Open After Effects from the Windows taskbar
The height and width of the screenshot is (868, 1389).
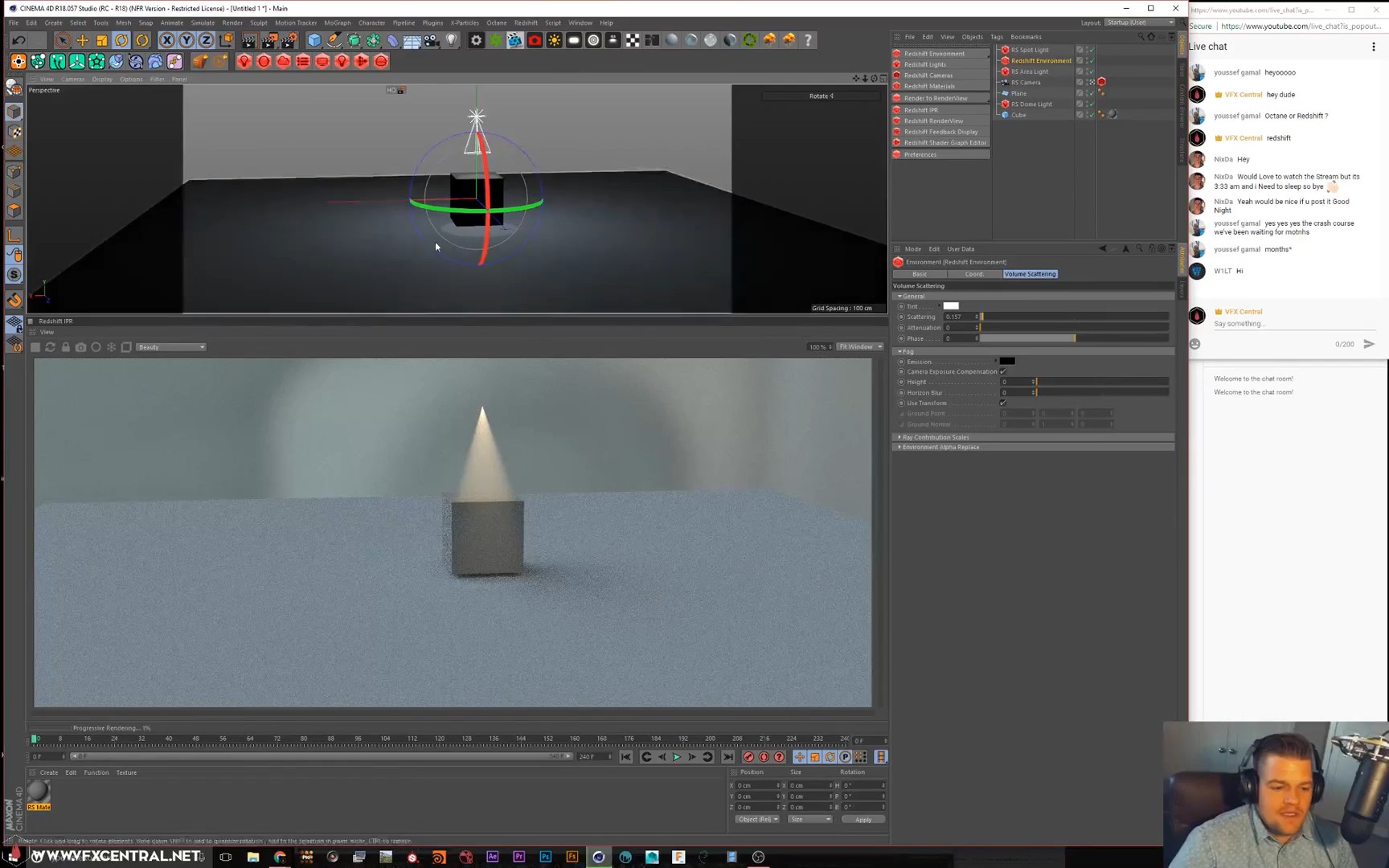click(492, 857)
